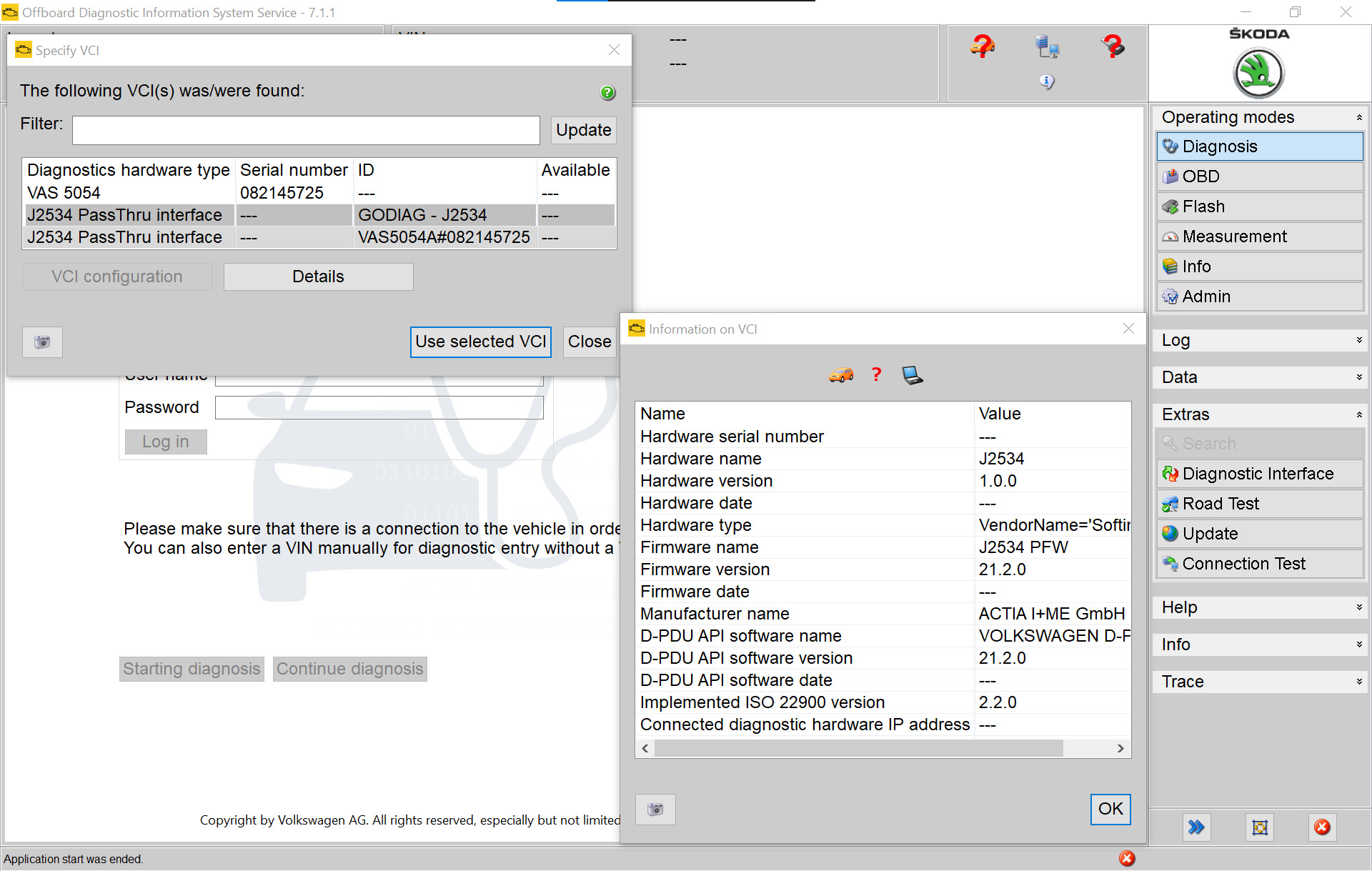Viewport: 1372px width, 871px height.
Task: Select the VAS5054A#082145725 row
Action: coord(319,237)
